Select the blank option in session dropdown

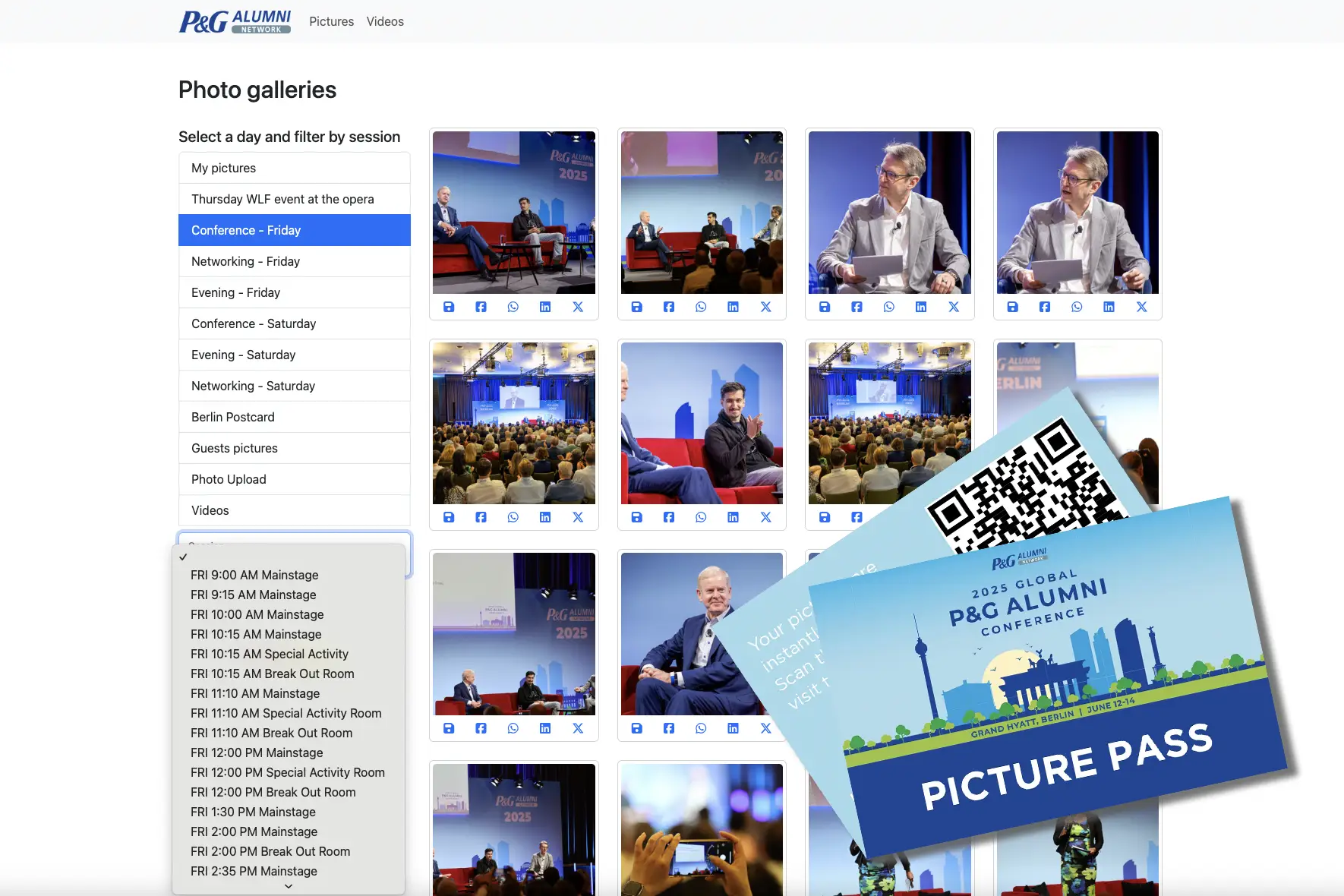289,557
